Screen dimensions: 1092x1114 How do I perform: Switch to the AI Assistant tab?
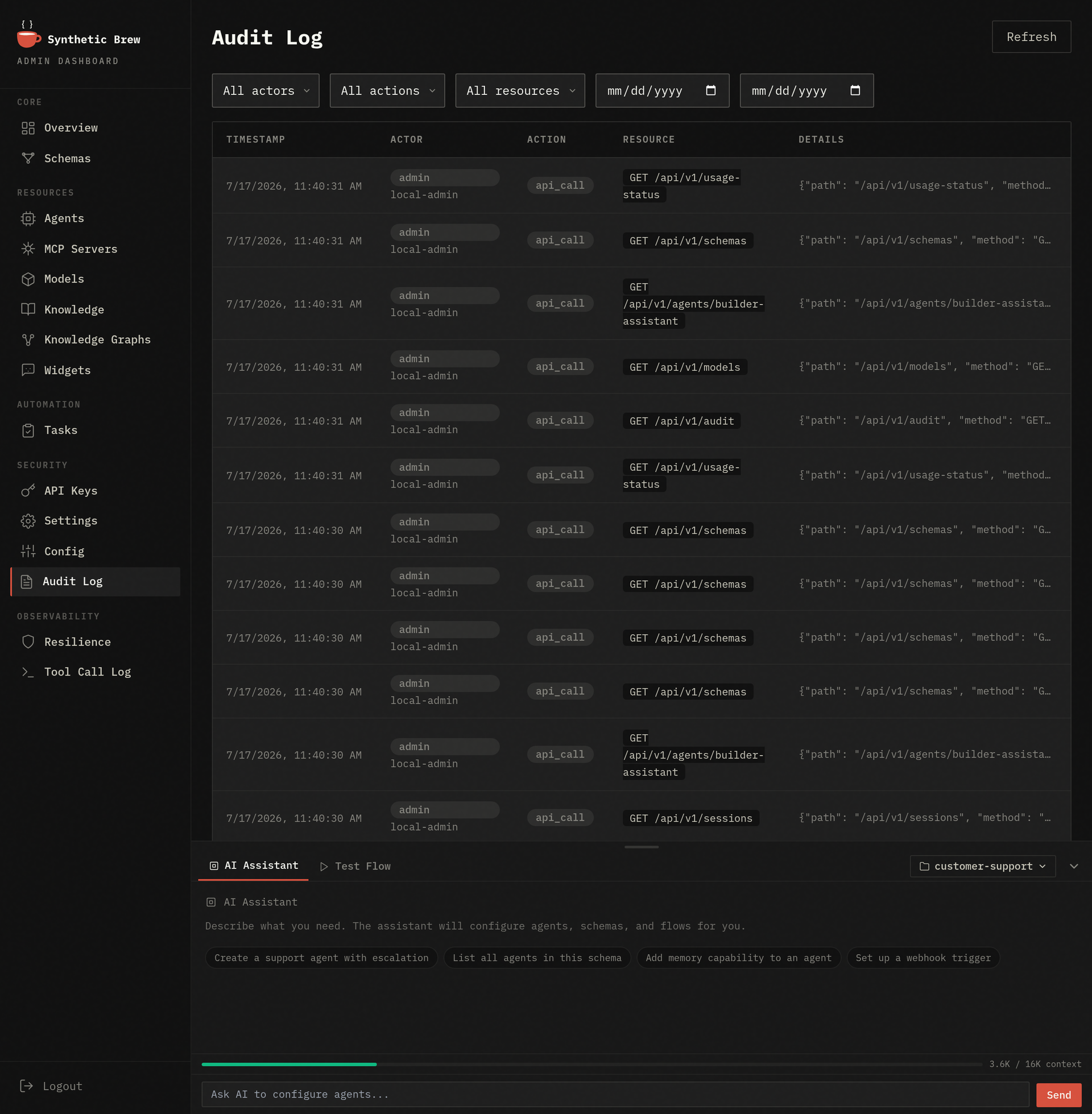[253, 865]
